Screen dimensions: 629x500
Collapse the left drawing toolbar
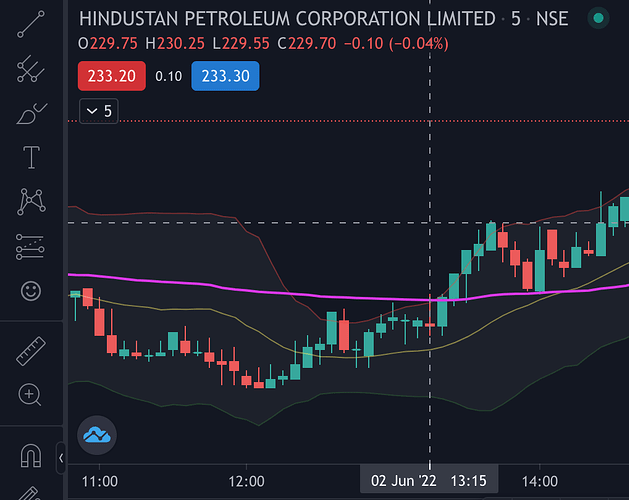click(61, 459)
